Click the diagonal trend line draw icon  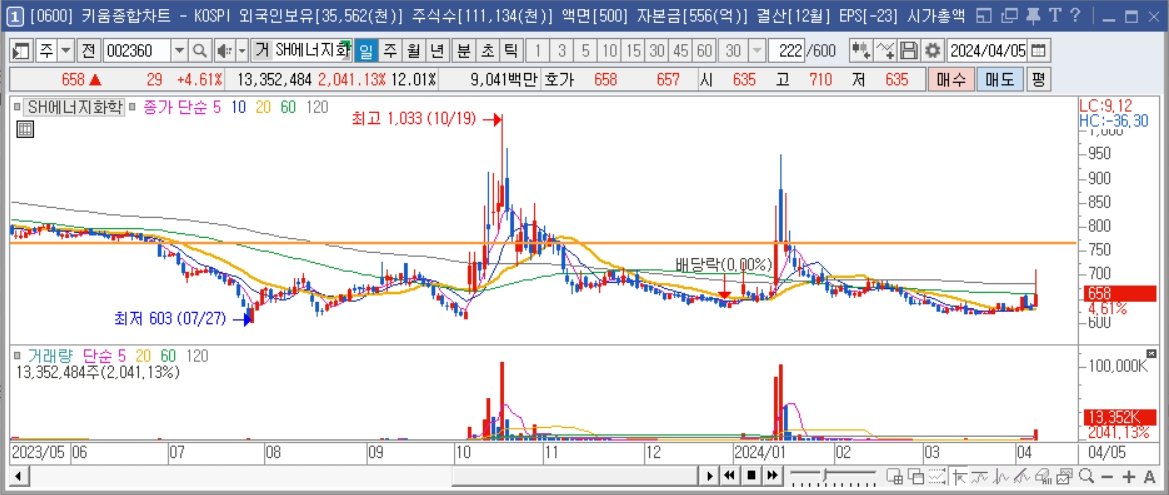point(1022,476)
